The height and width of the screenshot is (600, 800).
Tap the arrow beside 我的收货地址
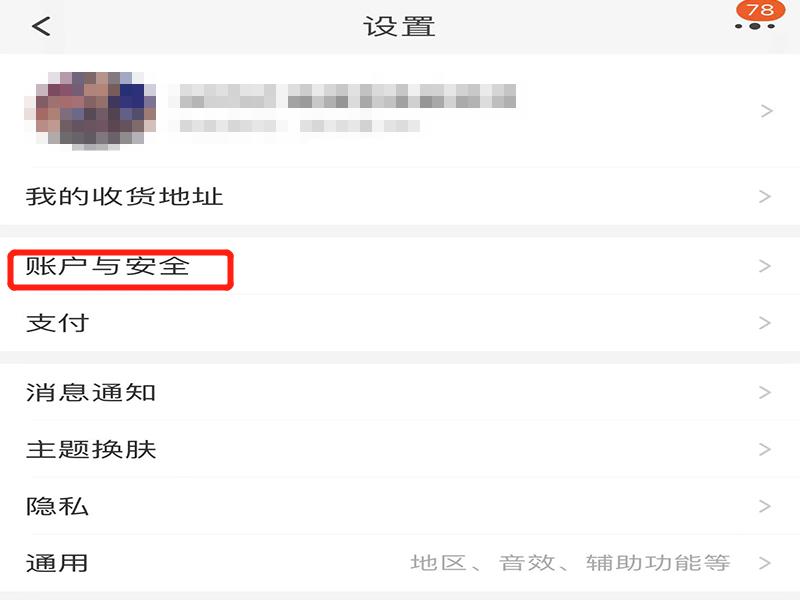764,196
